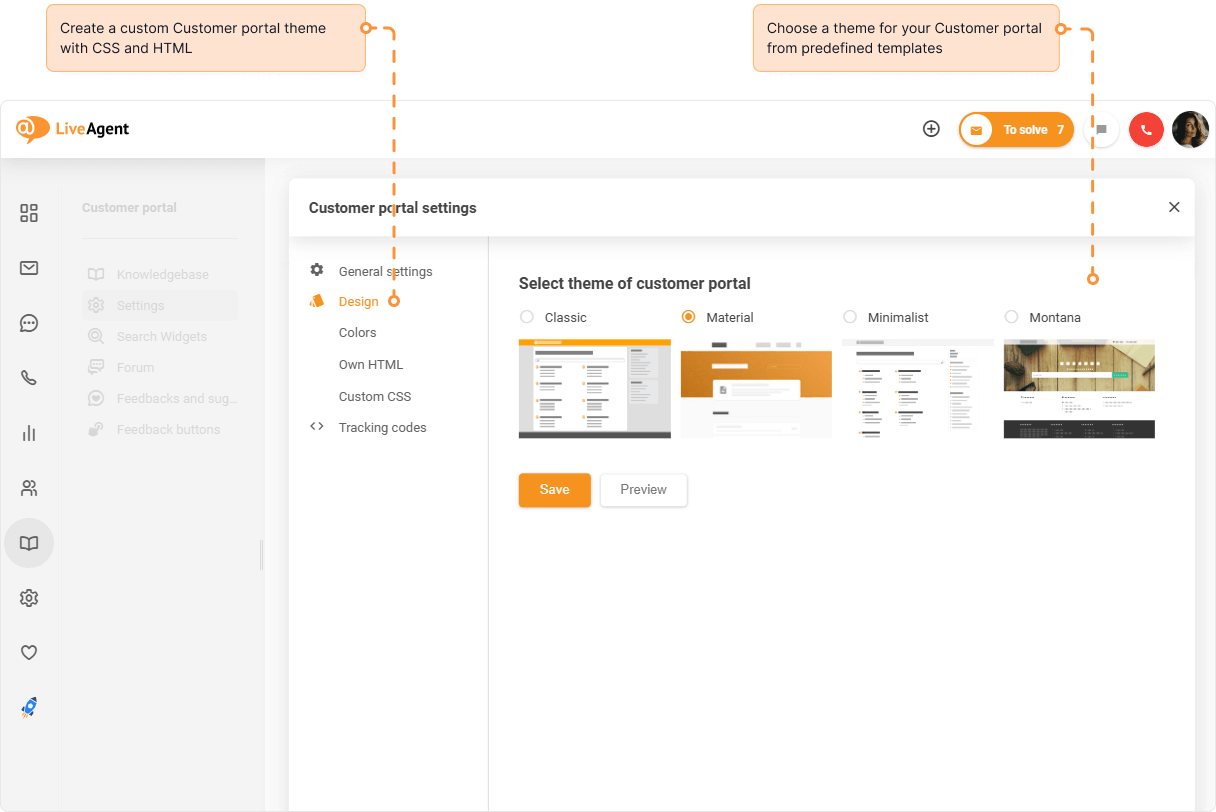Click the rocket icon in sidebar
The height and width of the screenshot is (812, 1216).
29,707
